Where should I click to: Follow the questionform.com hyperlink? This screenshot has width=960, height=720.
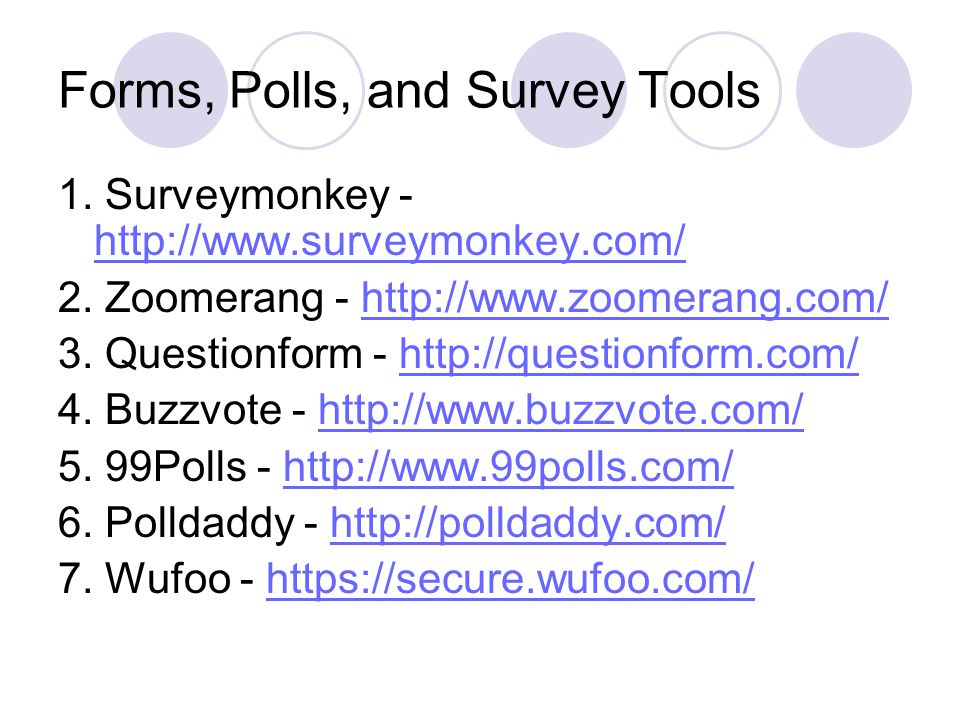click(x=629, y=355)
